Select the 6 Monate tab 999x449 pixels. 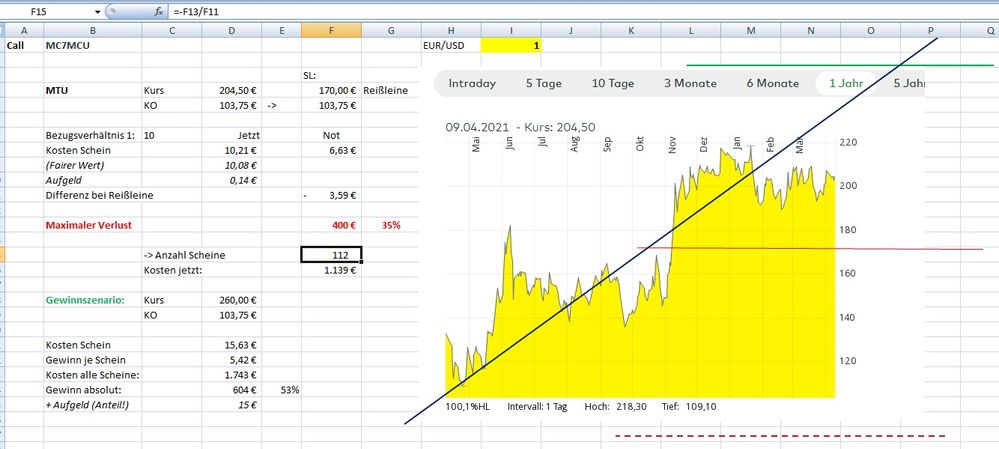pyautogui.click(x=772, y=83)
